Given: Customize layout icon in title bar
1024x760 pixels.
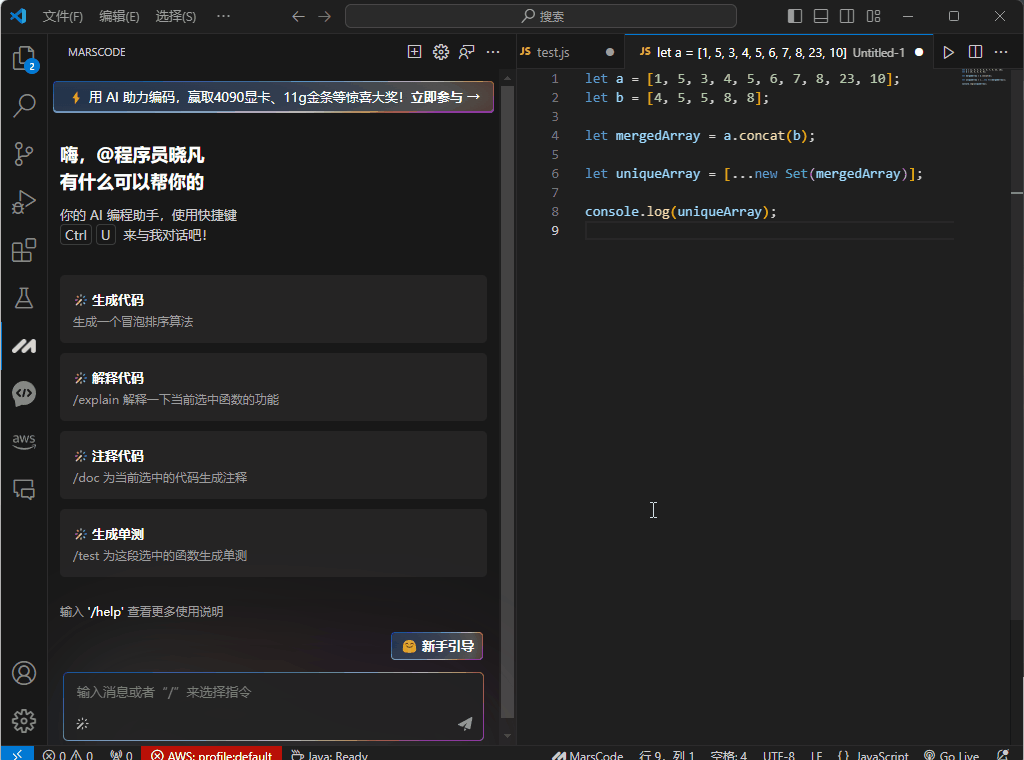Looking at the screenshot, I should coord(874,16).
